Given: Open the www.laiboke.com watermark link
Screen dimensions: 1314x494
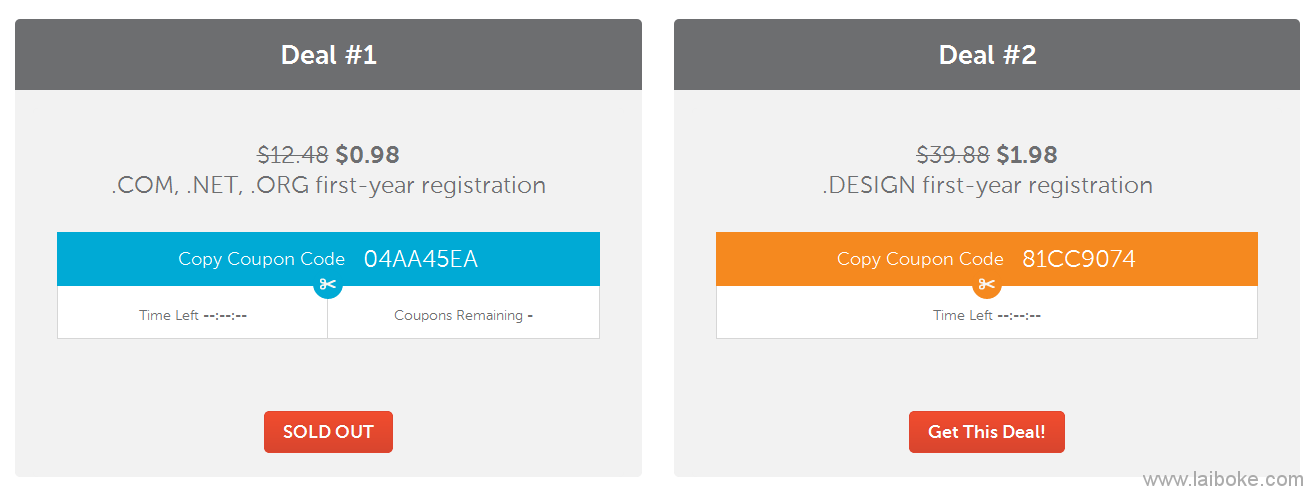Looking at the screenshot, I should click(1222, 479).
